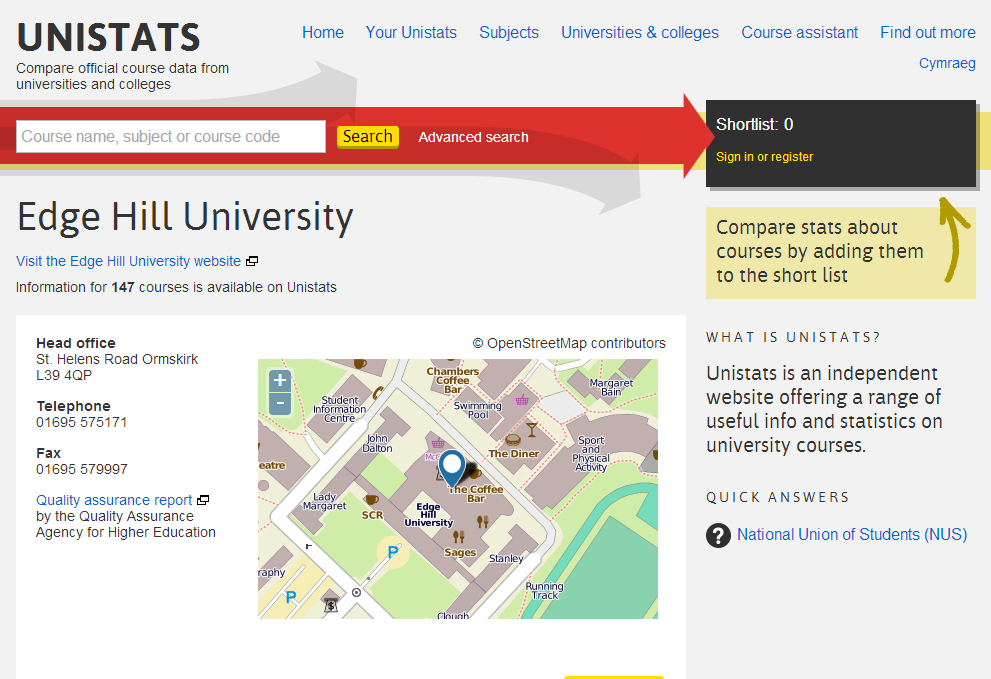Click the John Dalton building label
Viewport: 991px width, 679px height.
377,443
